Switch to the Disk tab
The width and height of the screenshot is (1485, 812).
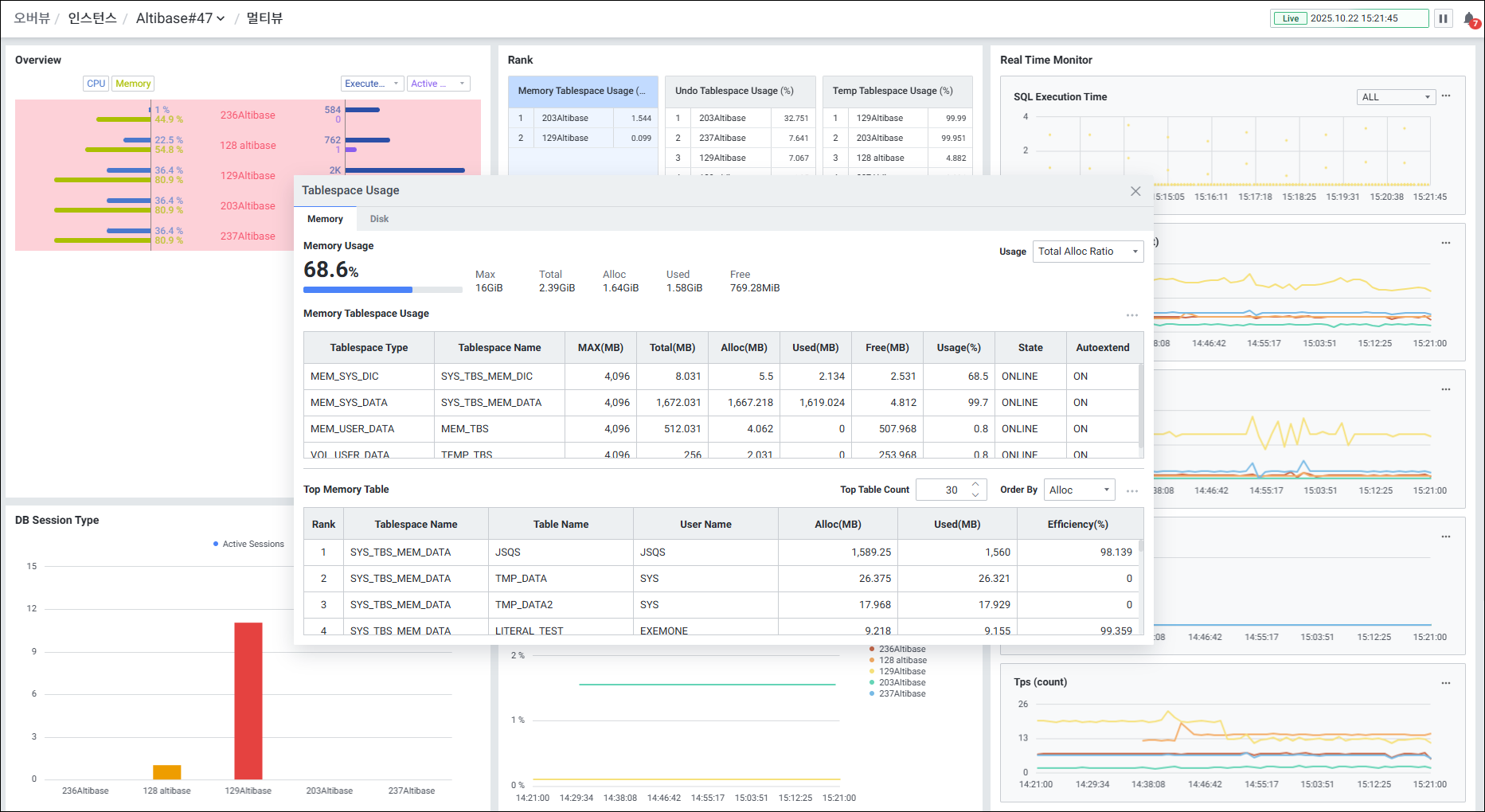coord(379,219)
